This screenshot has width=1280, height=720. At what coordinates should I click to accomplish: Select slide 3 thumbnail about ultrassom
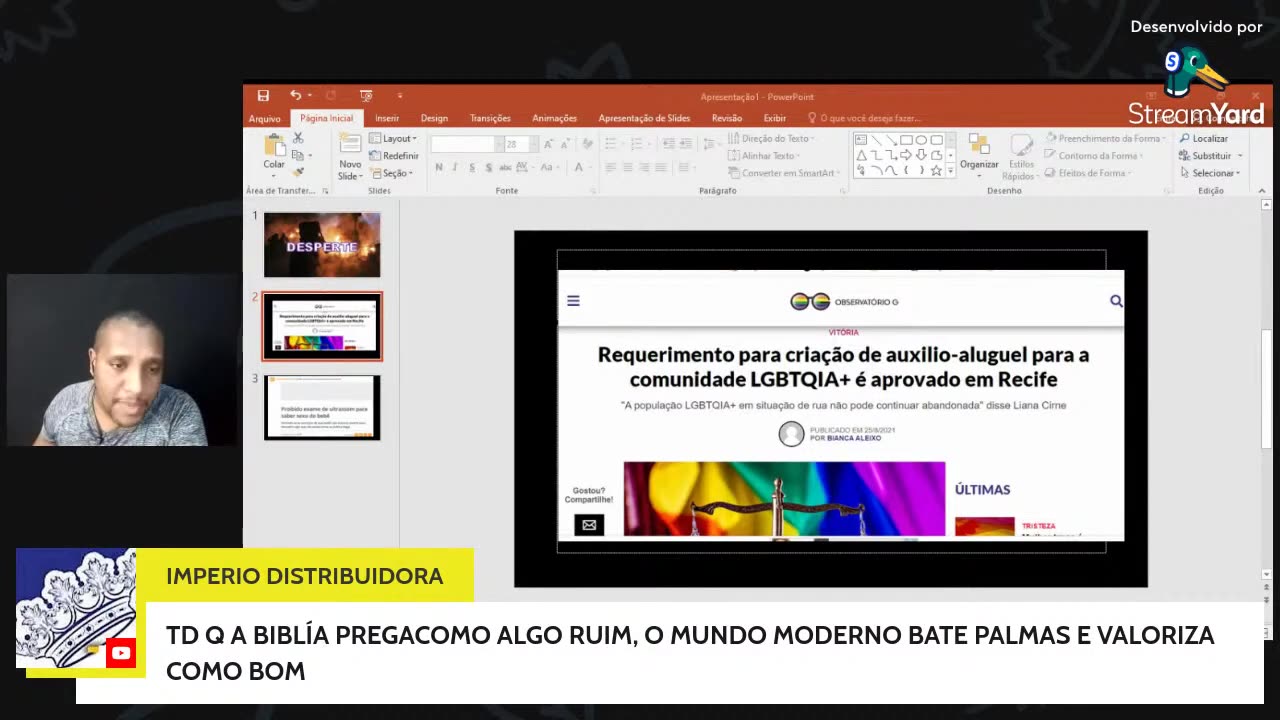(x=322, y=408)
